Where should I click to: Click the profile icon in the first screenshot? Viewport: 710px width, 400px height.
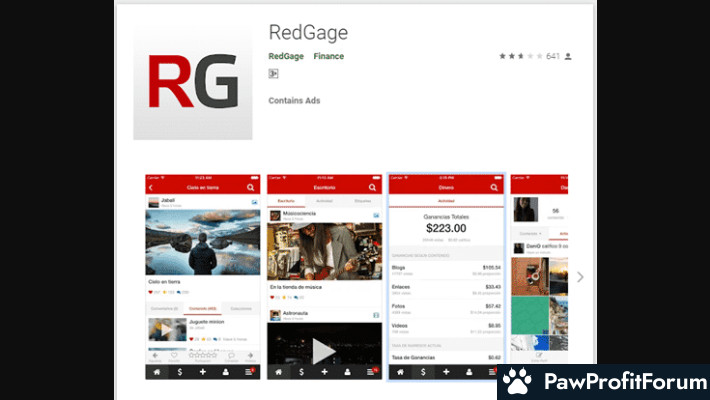225,372
